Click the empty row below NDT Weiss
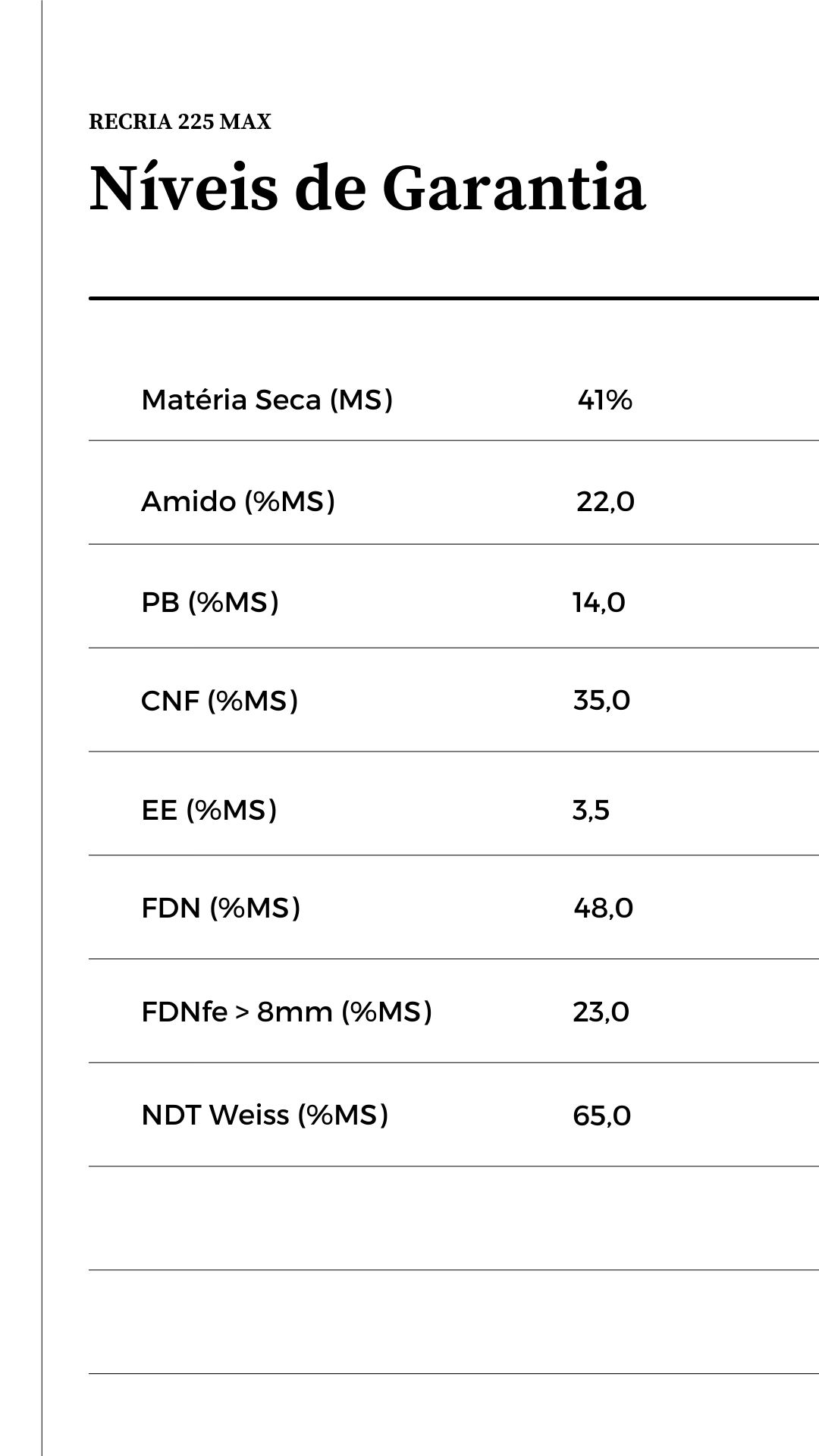This screenshot has width=819, height=1456. coord(453,1218)
